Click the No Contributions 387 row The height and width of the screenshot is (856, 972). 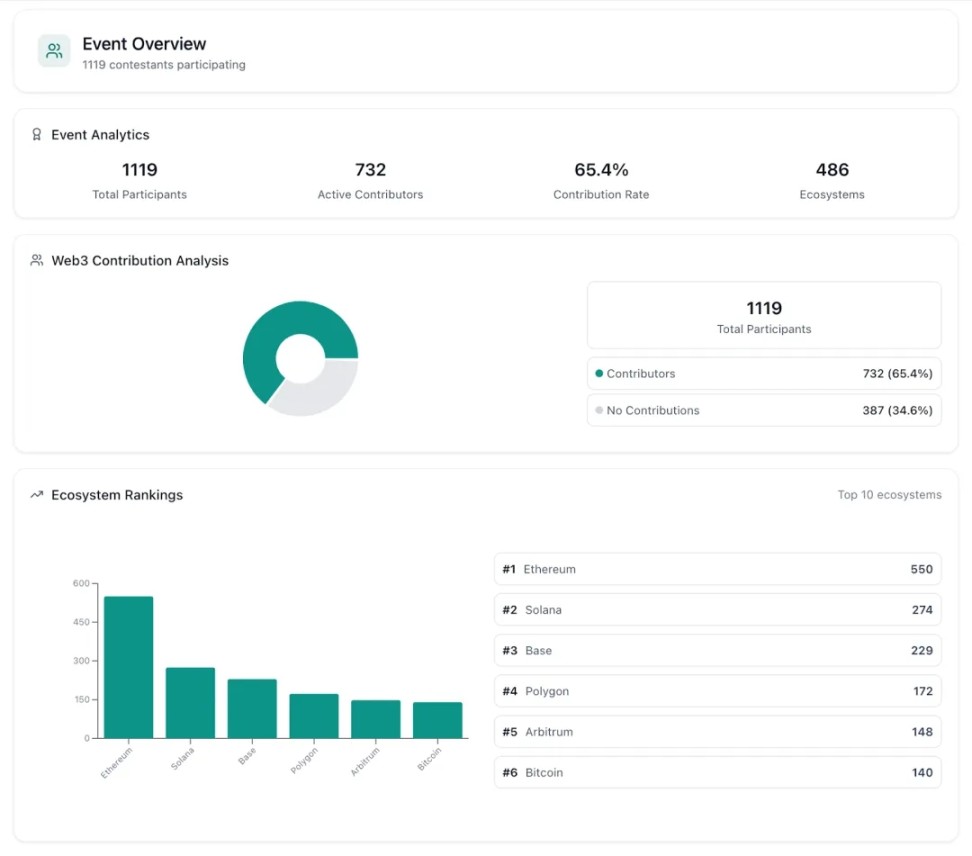click(x=764, y=411)
